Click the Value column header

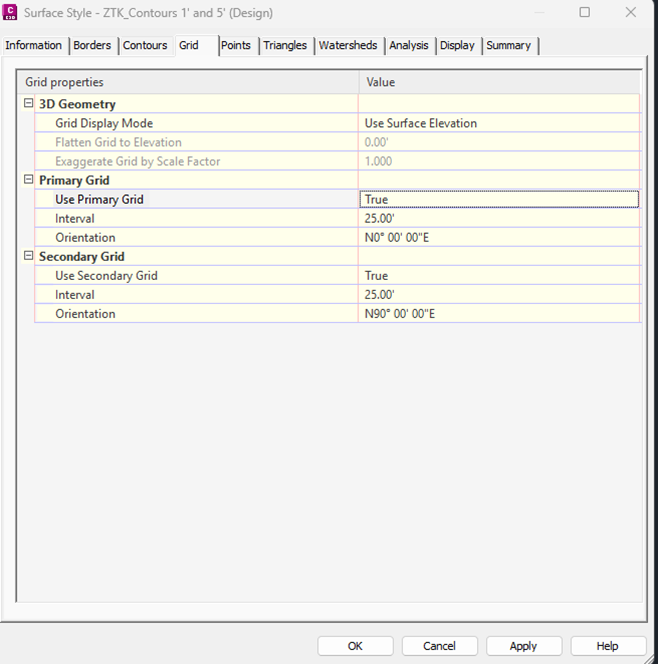500,82
